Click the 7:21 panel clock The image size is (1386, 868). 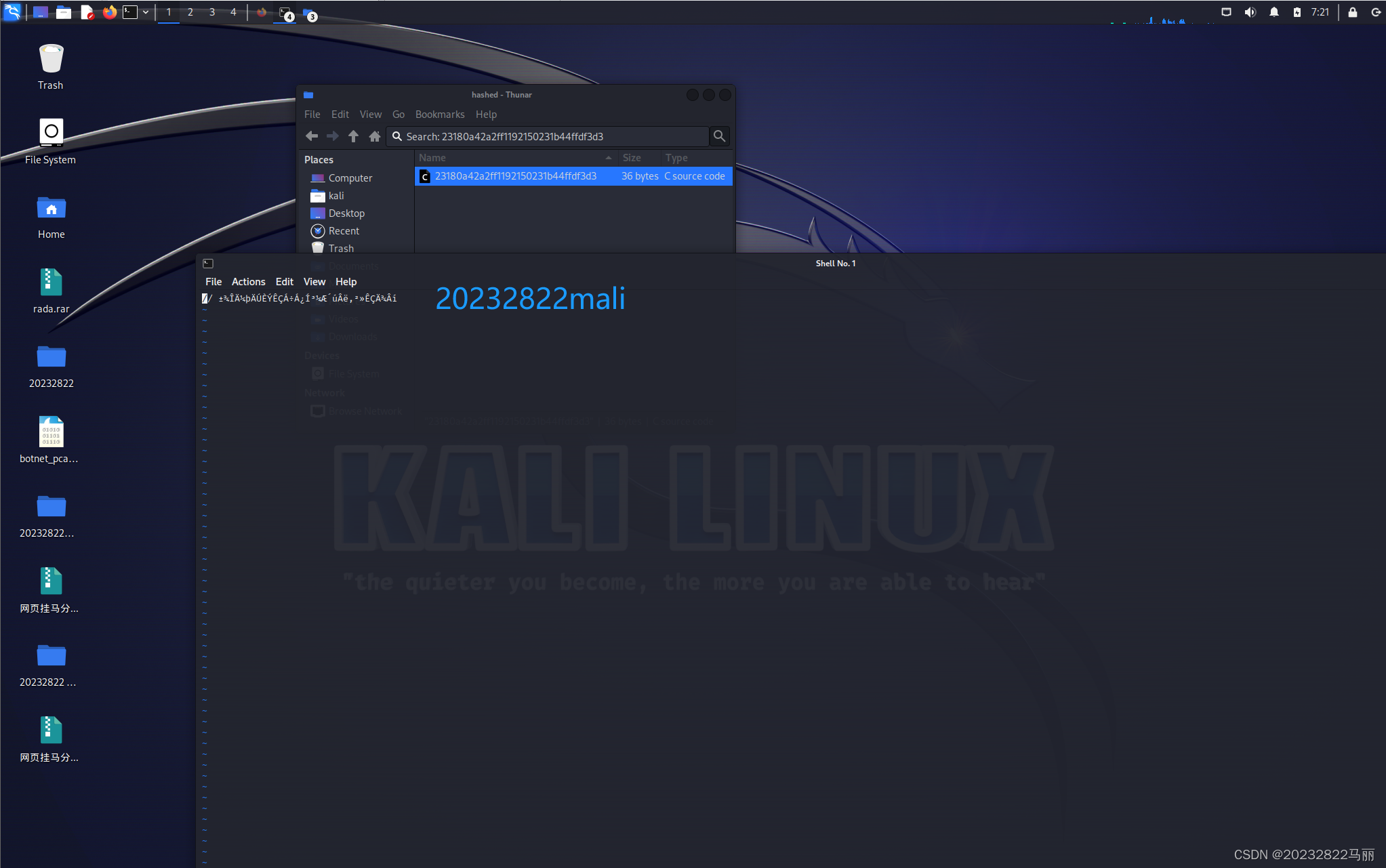click(x=1320, y=12)
